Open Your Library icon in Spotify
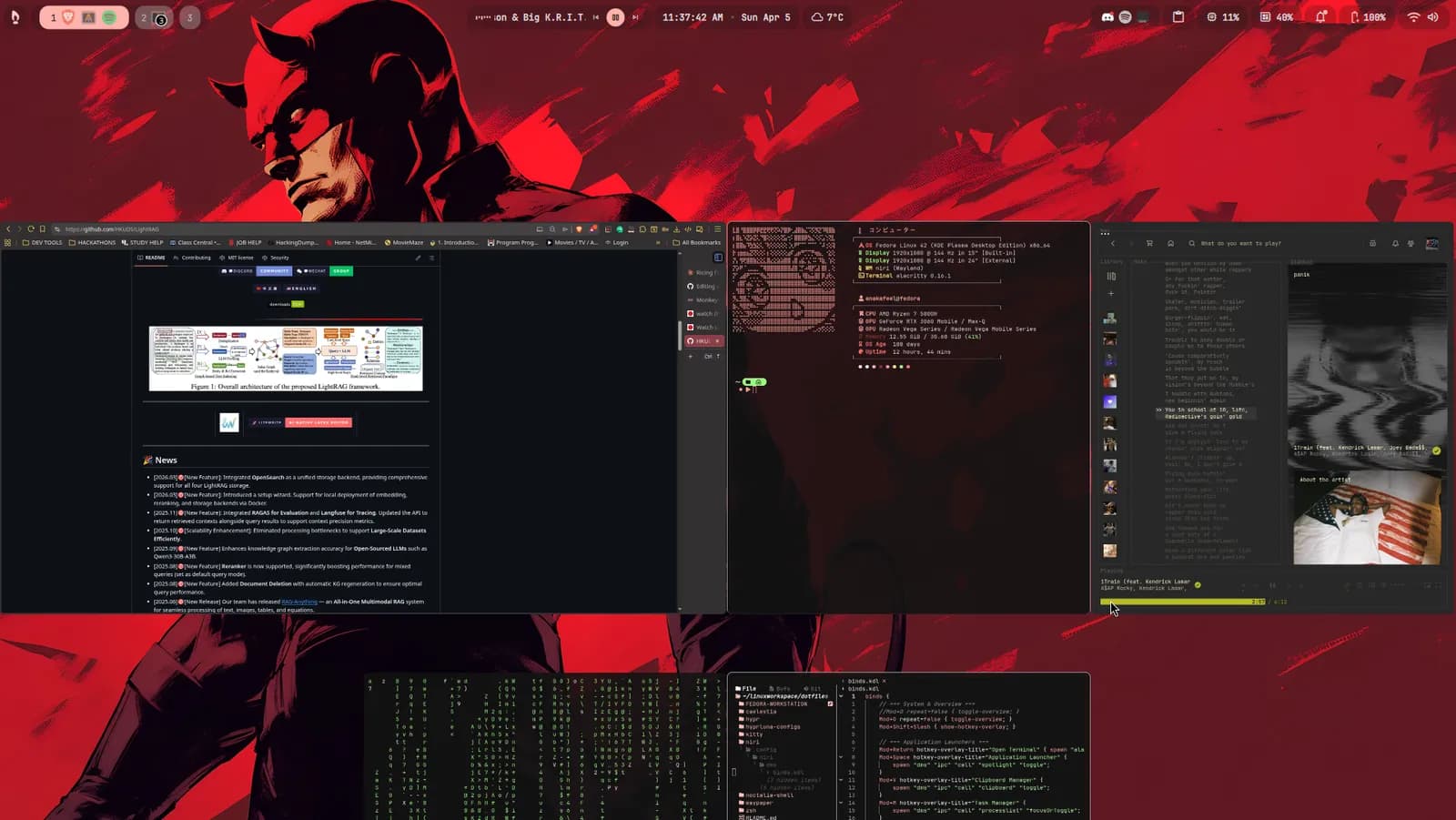The width and height of the screenshot is (1456, 820). (x=1110, y=276)
